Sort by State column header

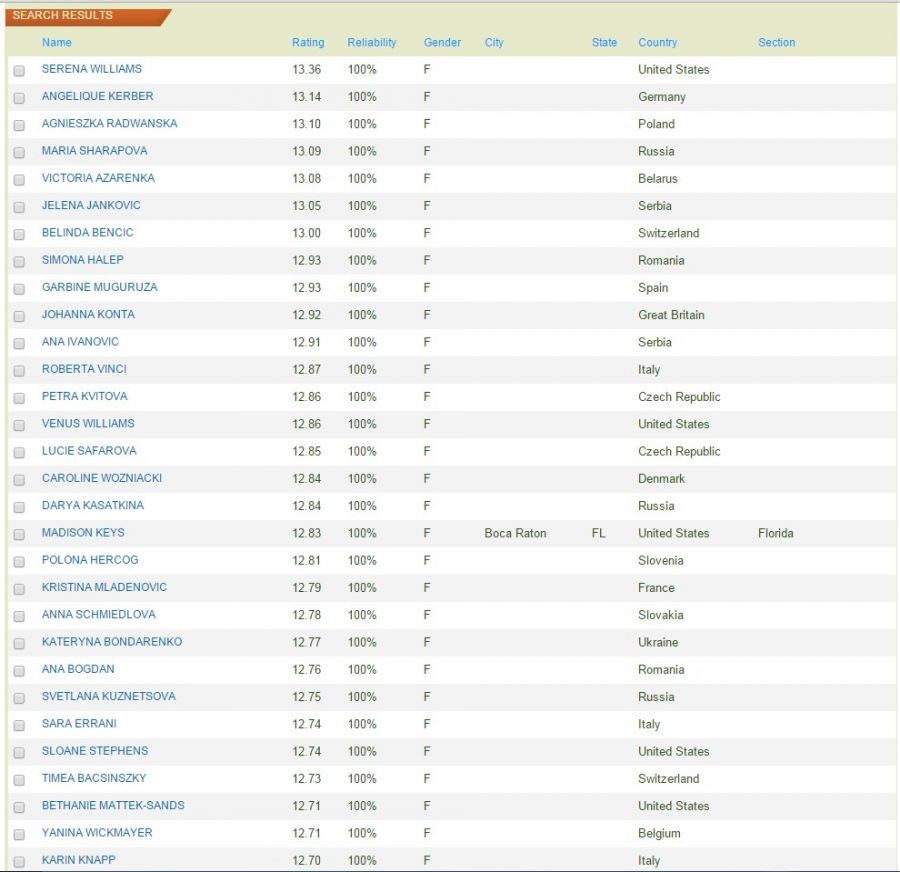(x=604, y=42)
